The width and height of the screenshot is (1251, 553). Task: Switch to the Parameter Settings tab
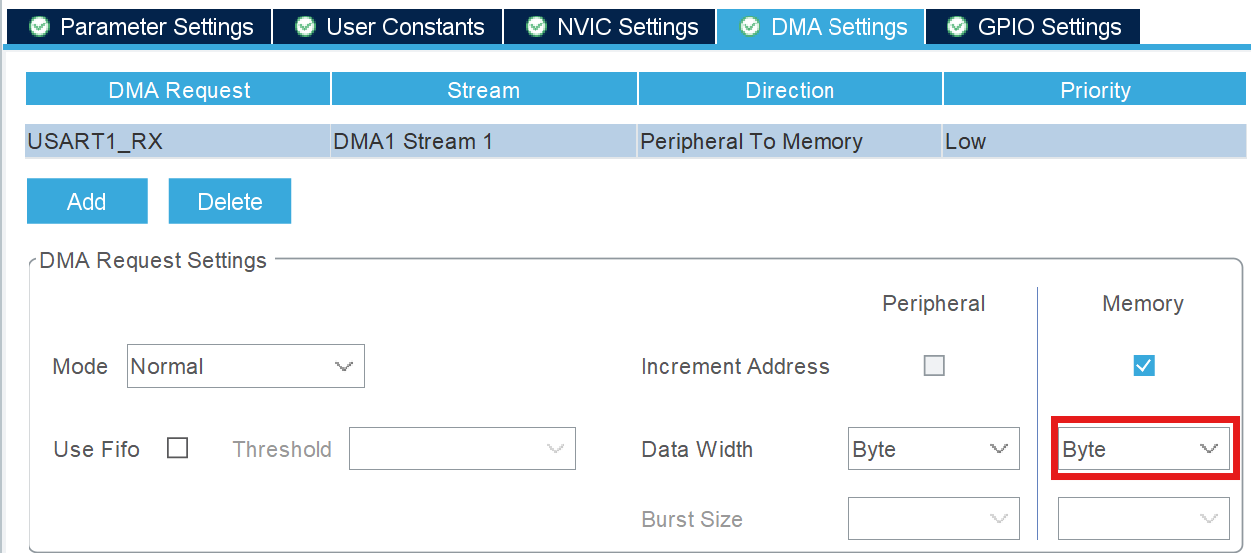tap(138, 27)
